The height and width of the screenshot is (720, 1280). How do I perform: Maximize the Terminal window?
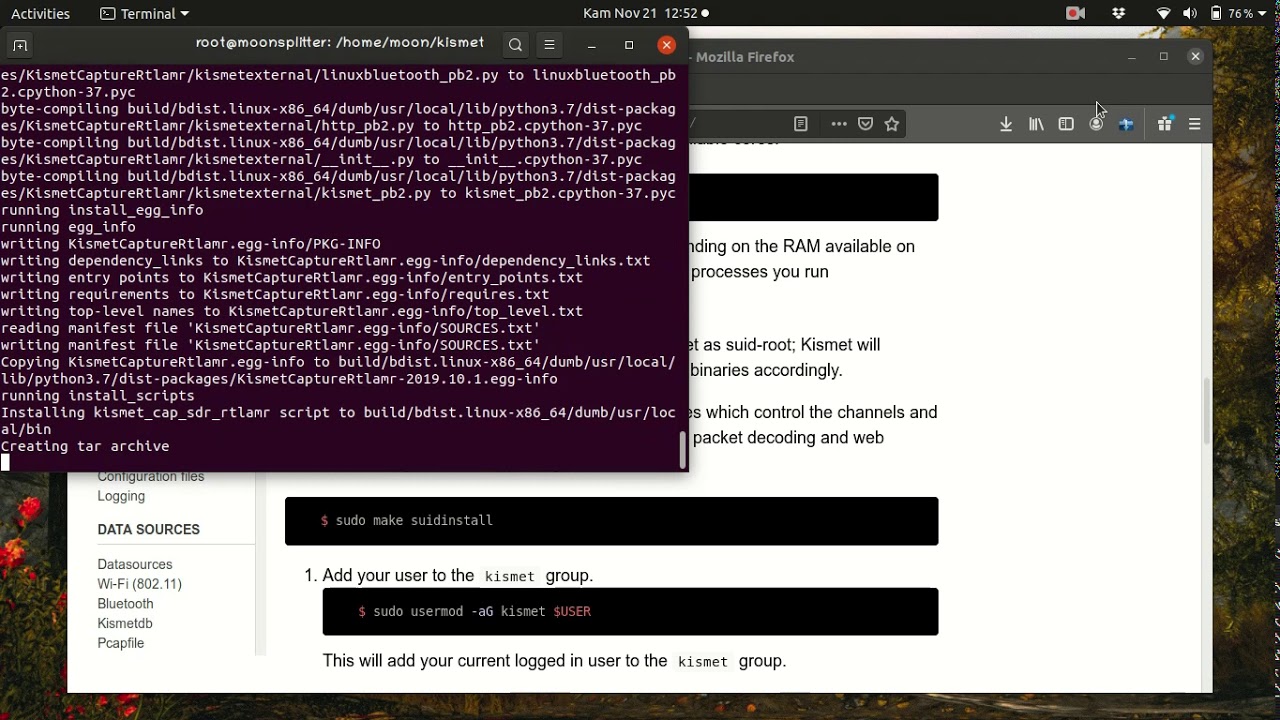point(629,45)
